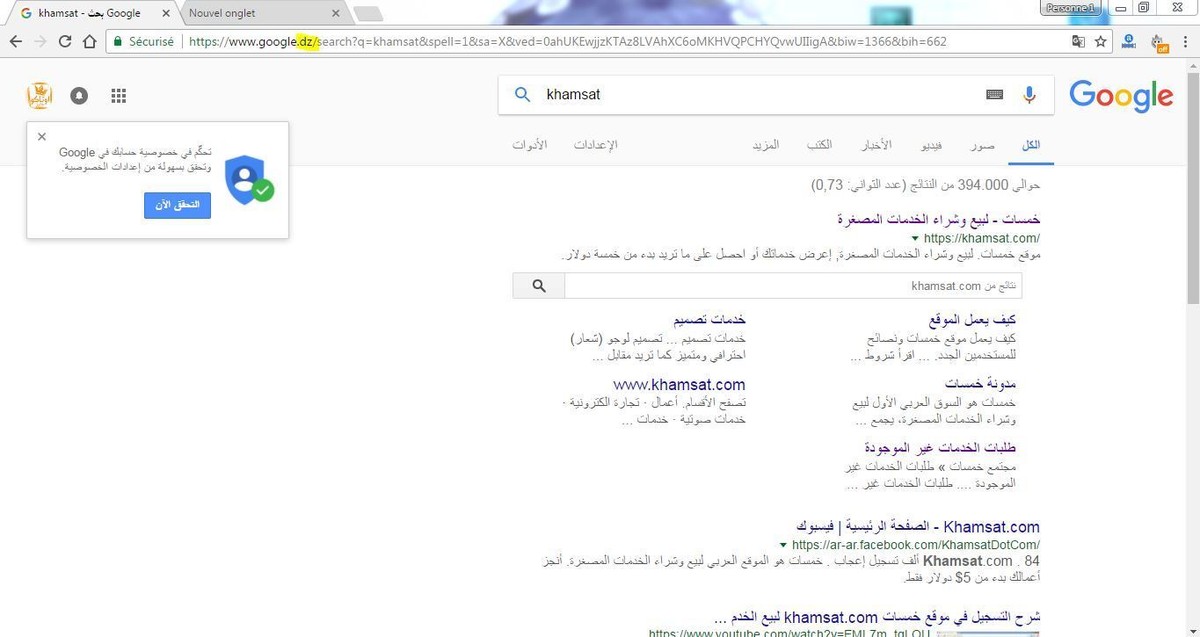The height and width of the screenshot is (637, 1200).
Task: Open the Personne 1 profile switcher
Action: [x=1071, y=7]
